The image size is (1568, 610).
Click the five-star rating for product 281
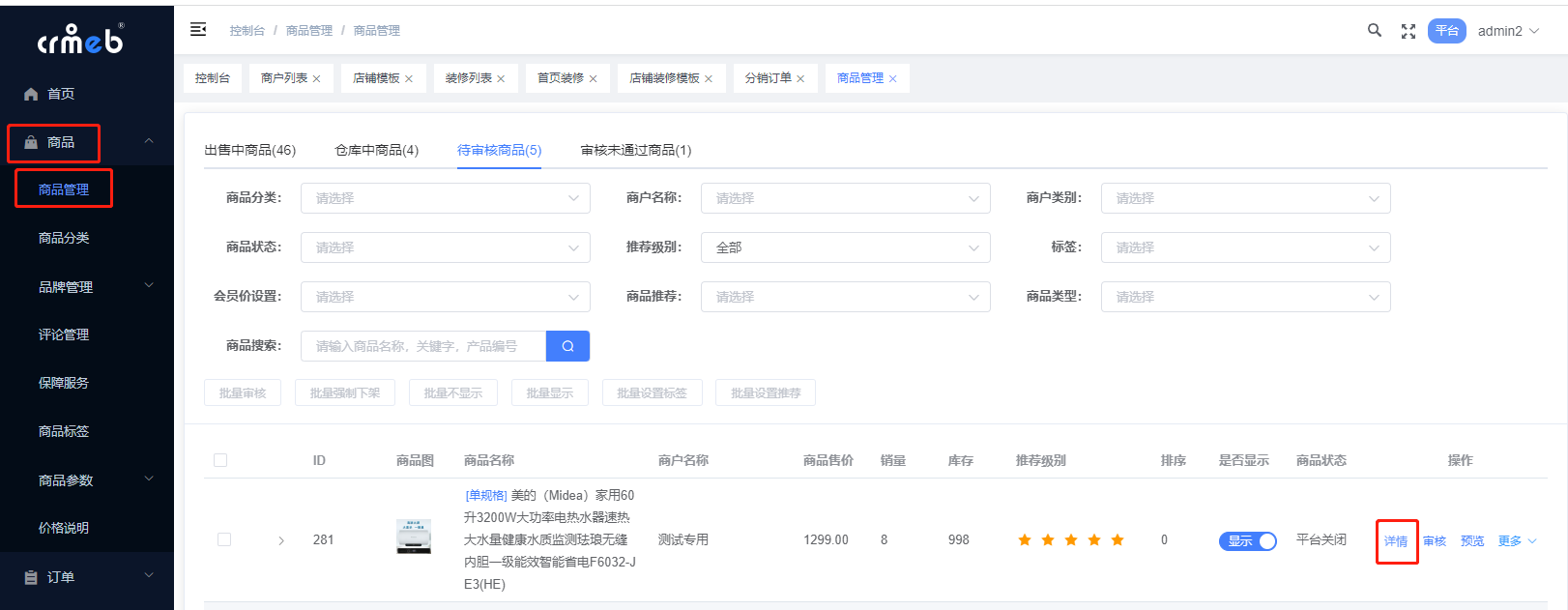pos(1070,540)
